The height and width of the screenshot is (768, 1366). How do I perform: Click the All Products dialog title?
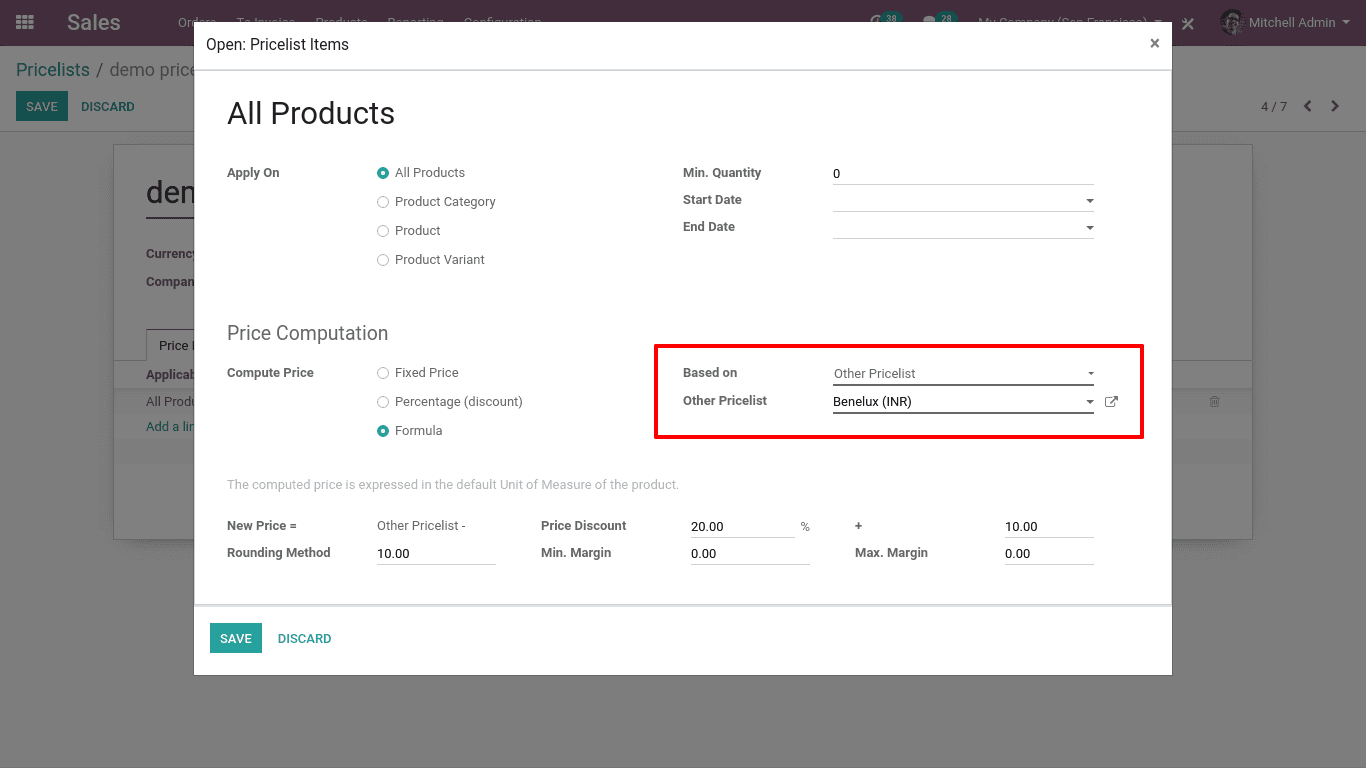point(311,113)
